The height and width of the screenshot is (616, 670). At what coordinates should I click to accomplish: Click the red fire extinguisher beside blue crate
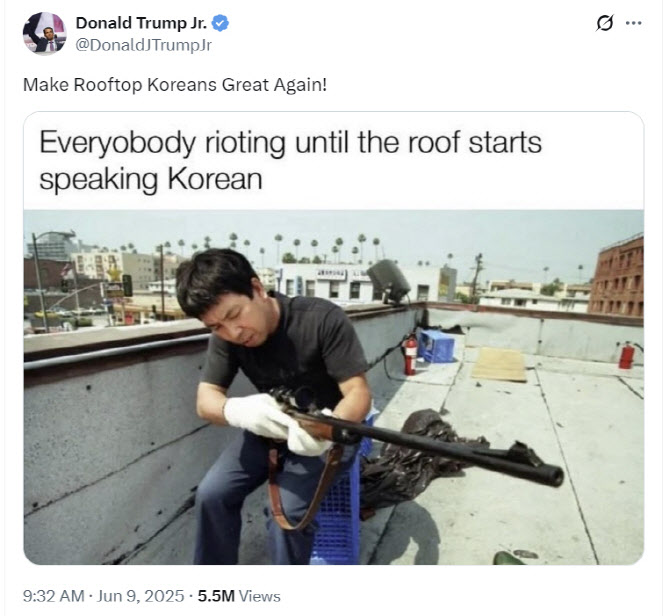pyautogui.click(x=410, y=355)
